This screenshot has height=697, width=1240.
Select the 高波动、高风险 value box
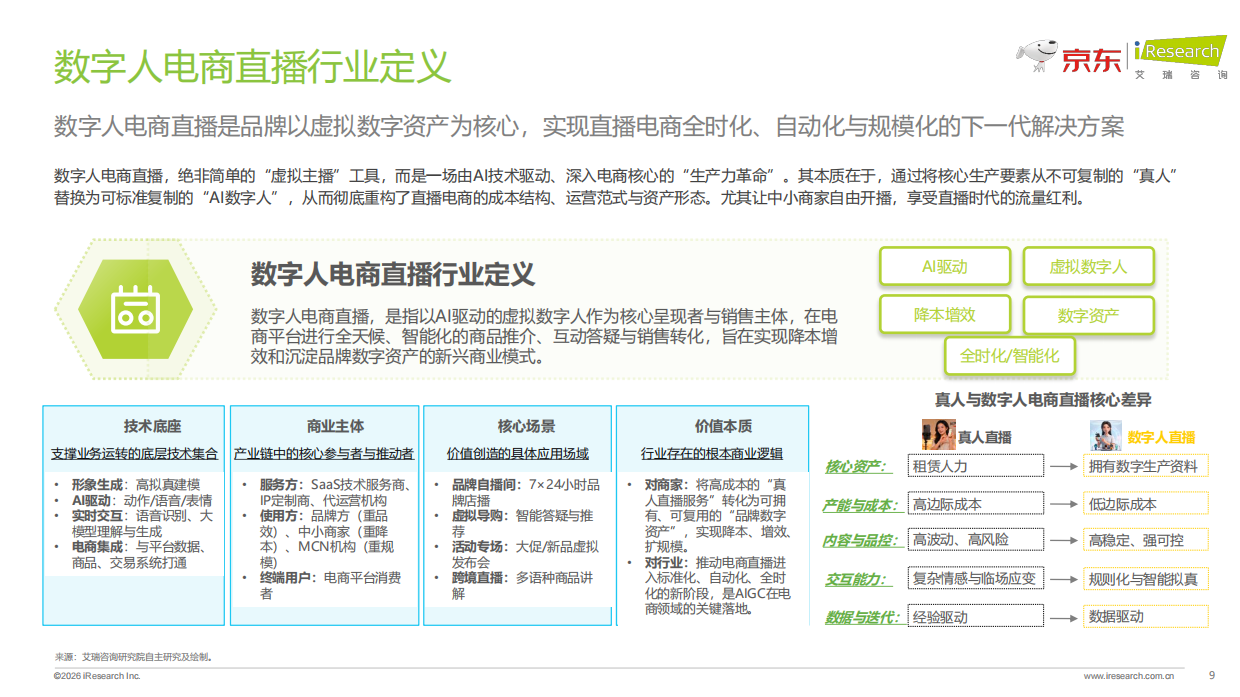pyautogui.click(x=975, y=541)
